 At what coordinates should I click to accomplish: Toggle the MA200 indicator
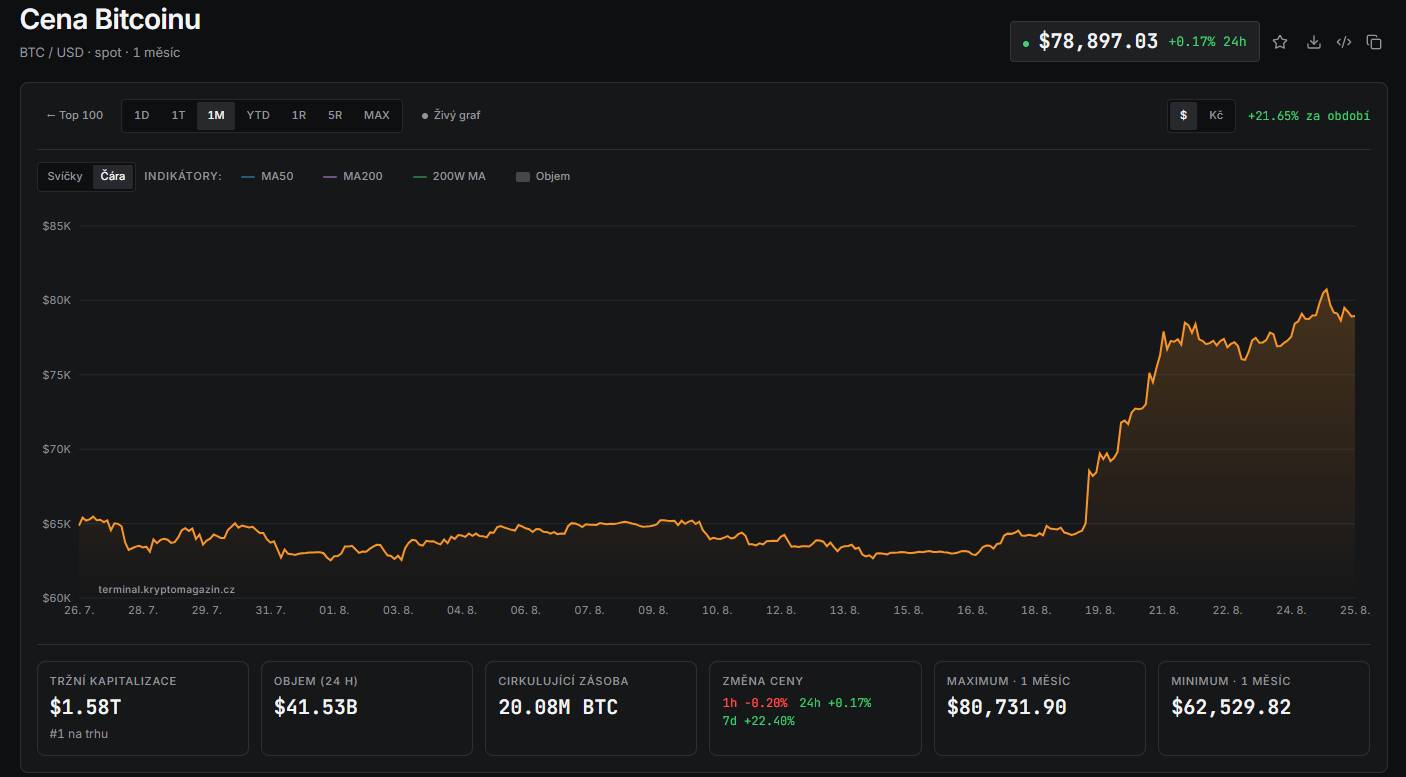tap(353, 176)
